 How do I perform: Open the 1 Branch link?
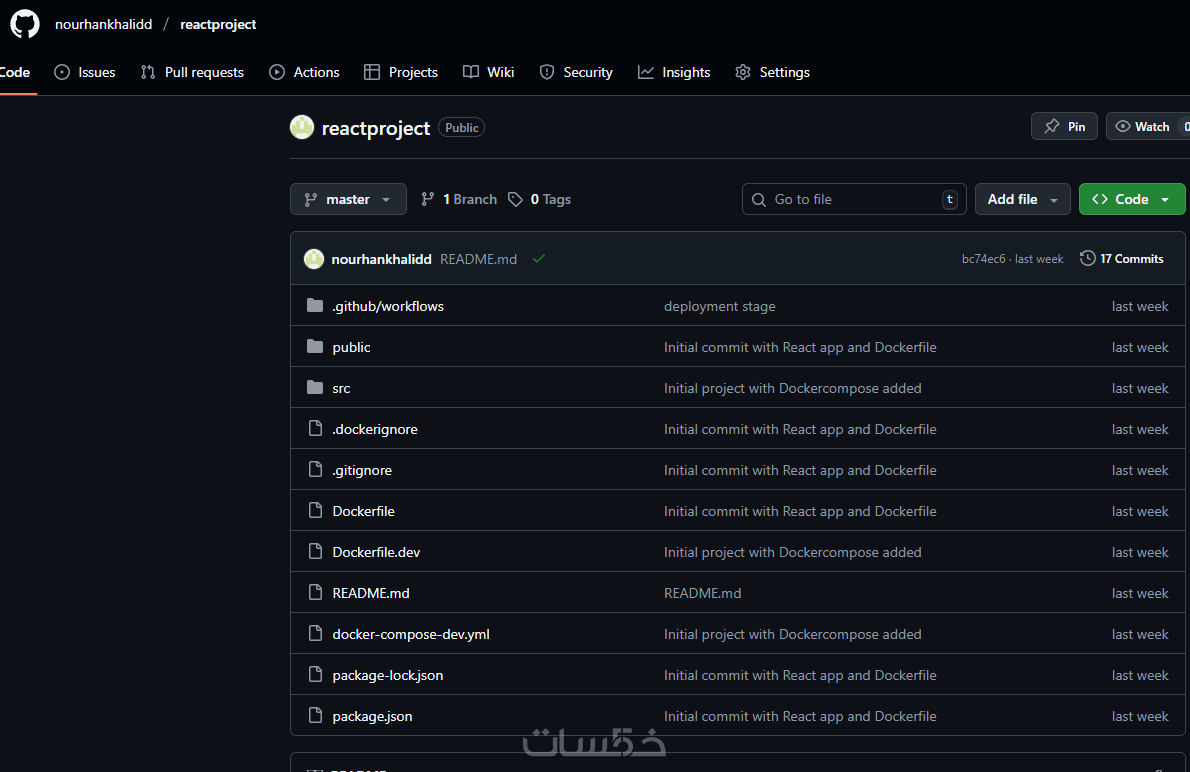pos(459,200)
